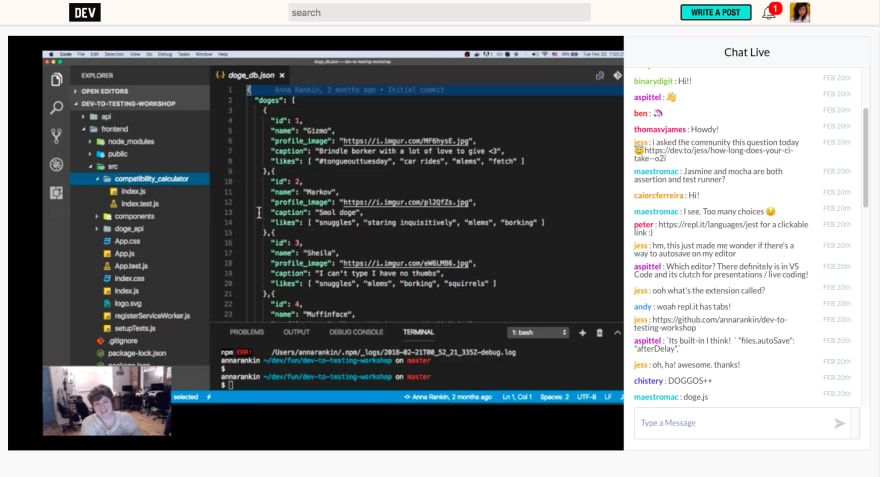Open the Source Control branch icon
Image resolution: width=880 pixels, height=477 pixels.
[x=56, y=136]
